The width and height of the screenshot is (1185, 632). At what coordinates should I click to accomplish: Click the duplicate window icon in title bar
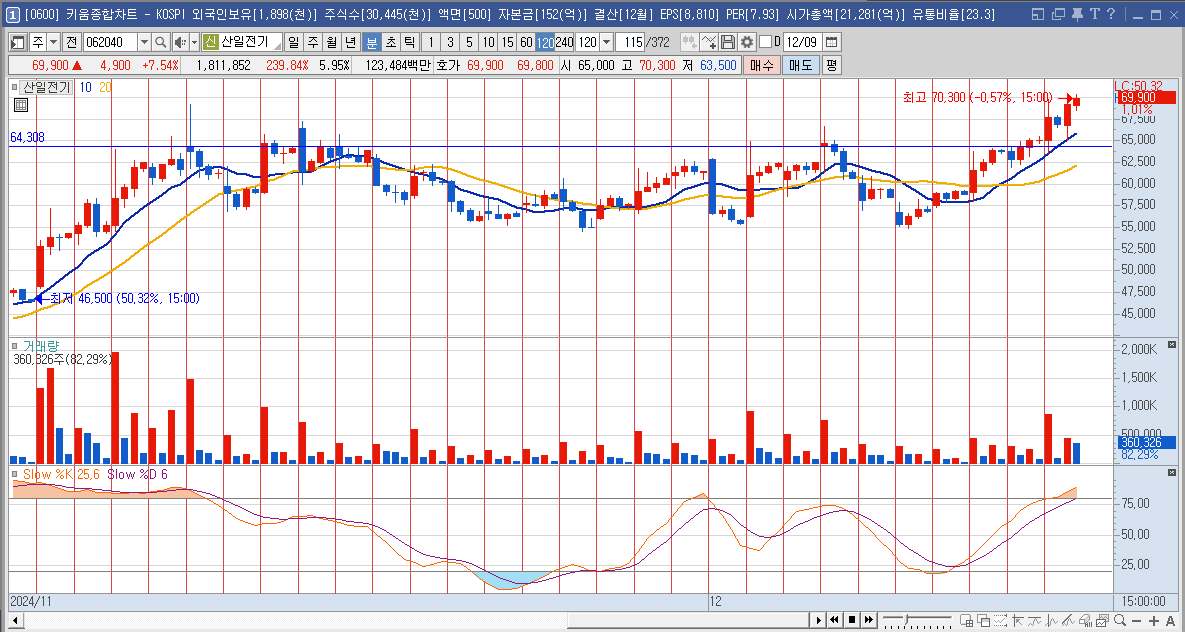coord(1058,14)
